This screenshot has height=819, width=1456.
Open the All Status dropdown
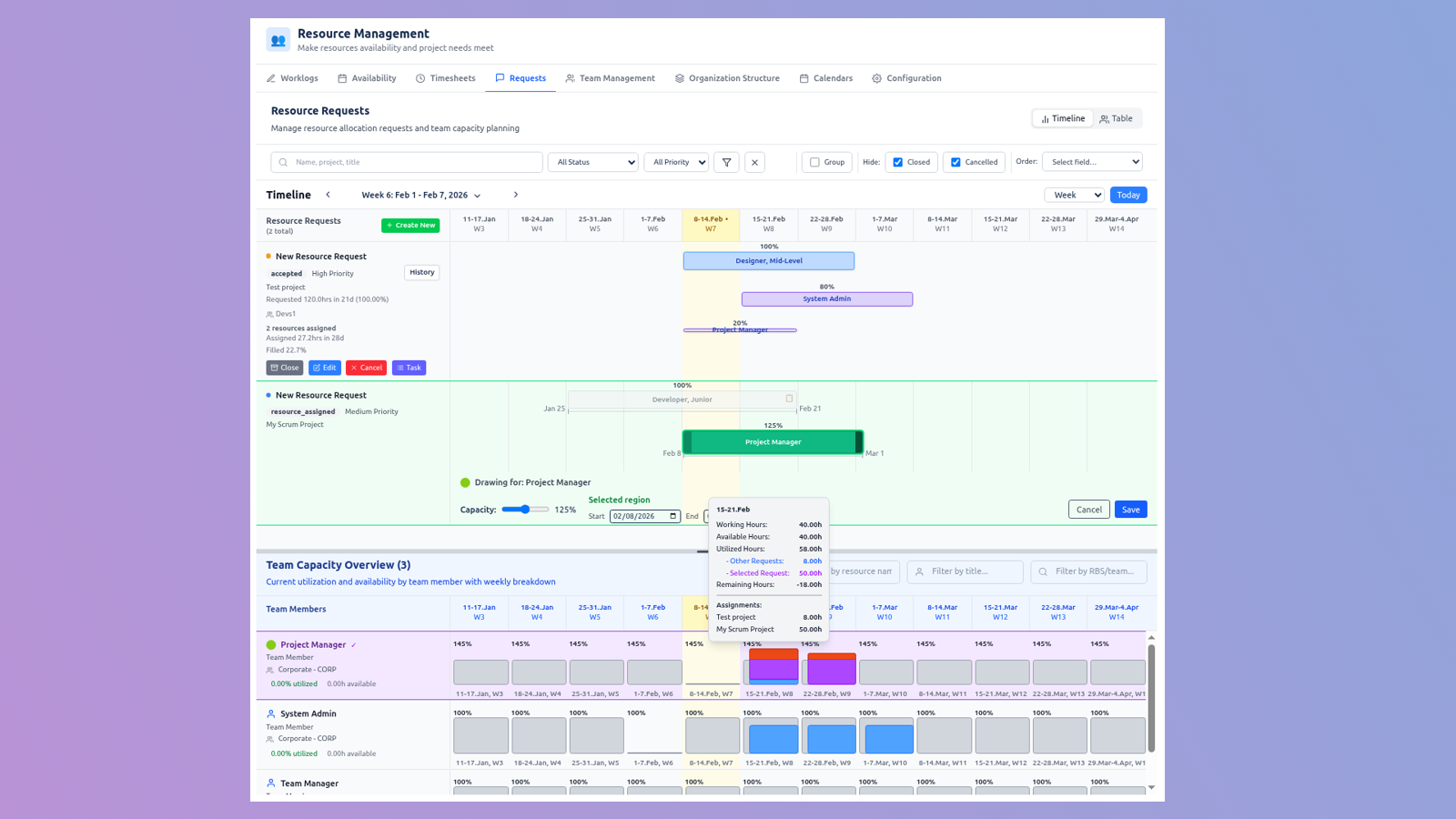[x=592, y=162]
